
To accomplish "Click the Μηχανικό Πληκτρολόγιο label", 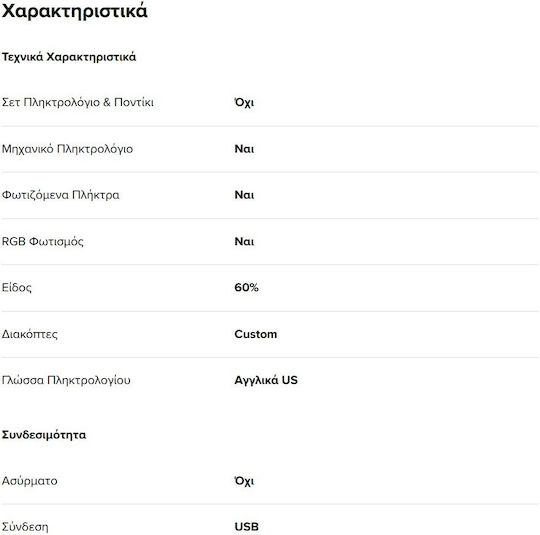I will (68, 149).
